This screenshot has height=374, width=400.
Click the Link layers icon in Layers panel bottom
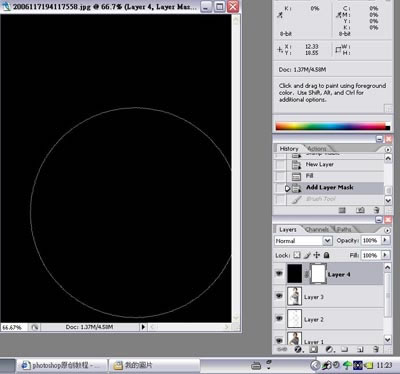(x=282, y=349)
